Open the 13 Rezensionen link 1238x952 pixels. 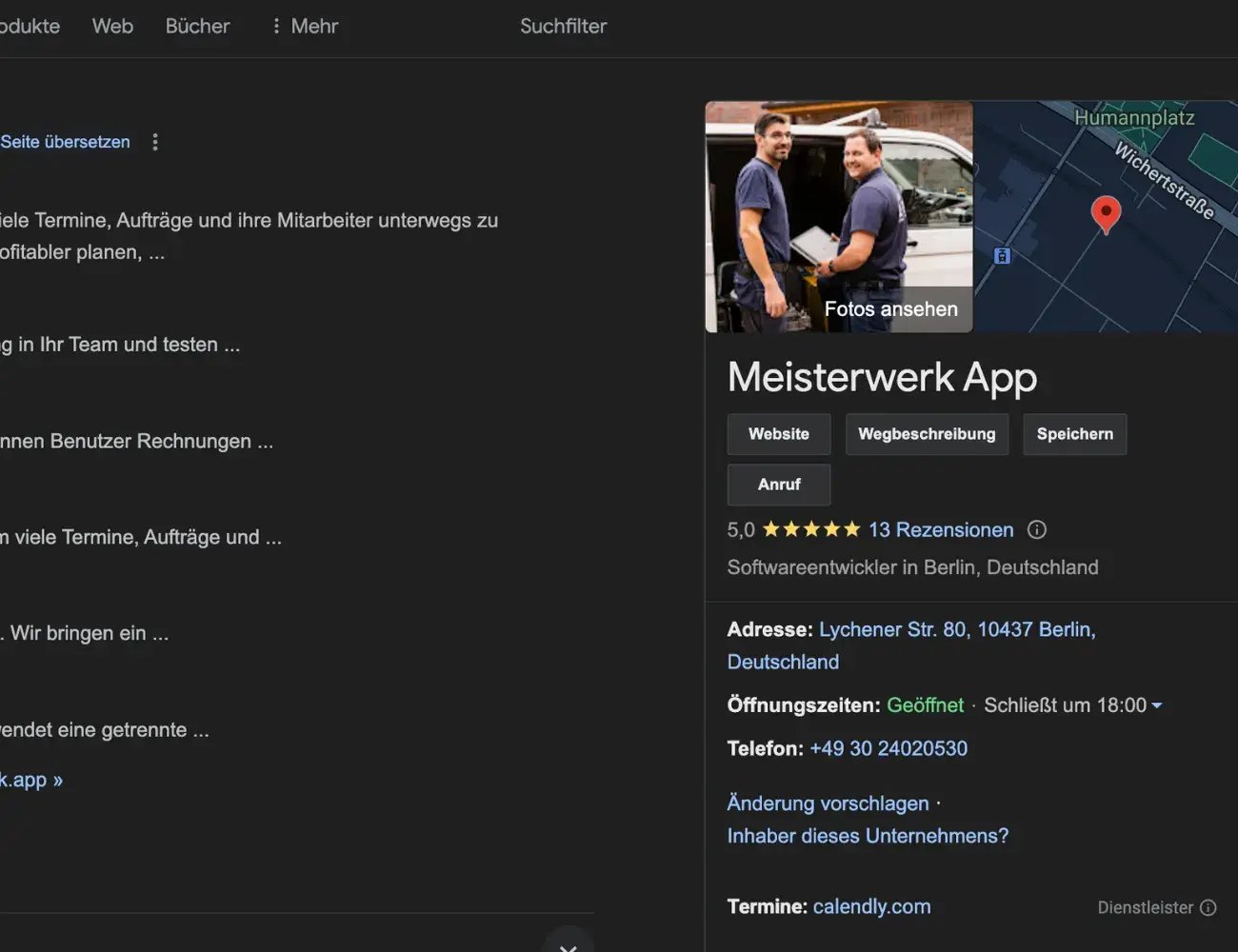click(x=941, y=529)
